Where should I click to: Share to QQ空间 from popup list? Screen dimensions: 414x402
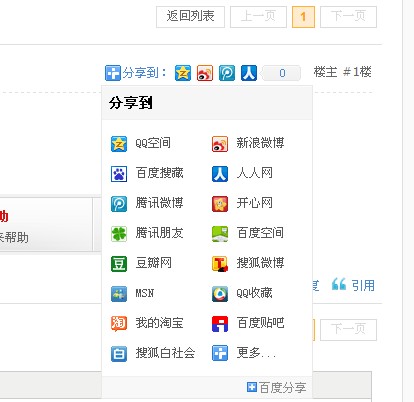click(x=141, y=144)
